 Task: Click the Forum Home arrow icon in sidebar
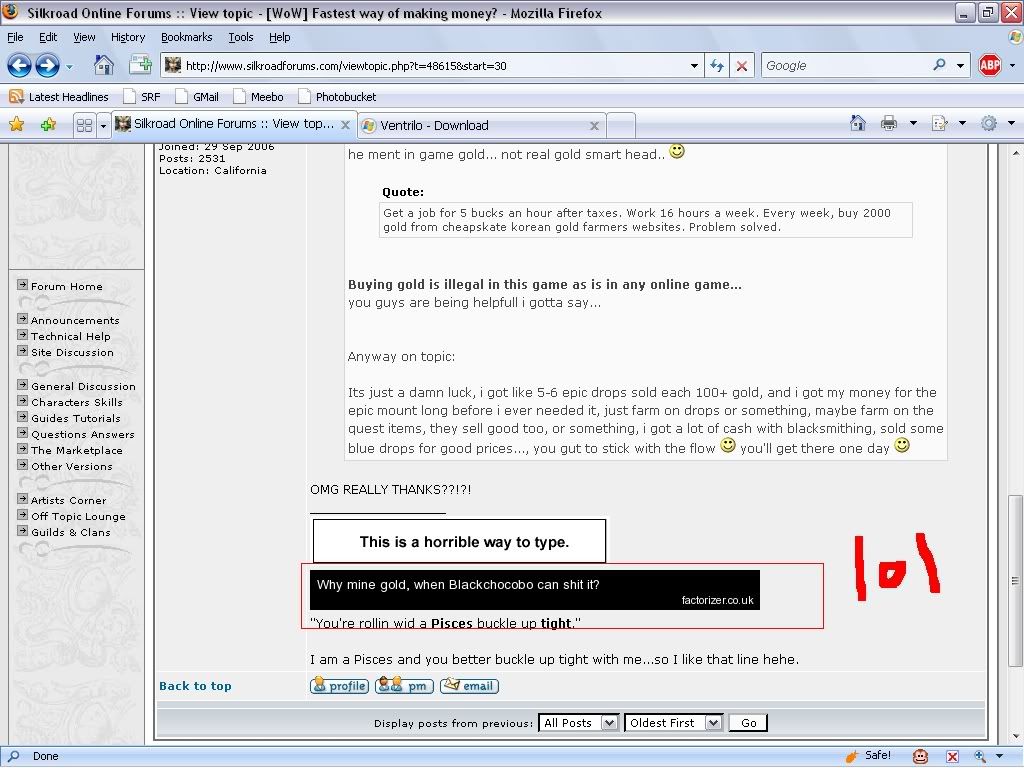click(x=22, y=285)
